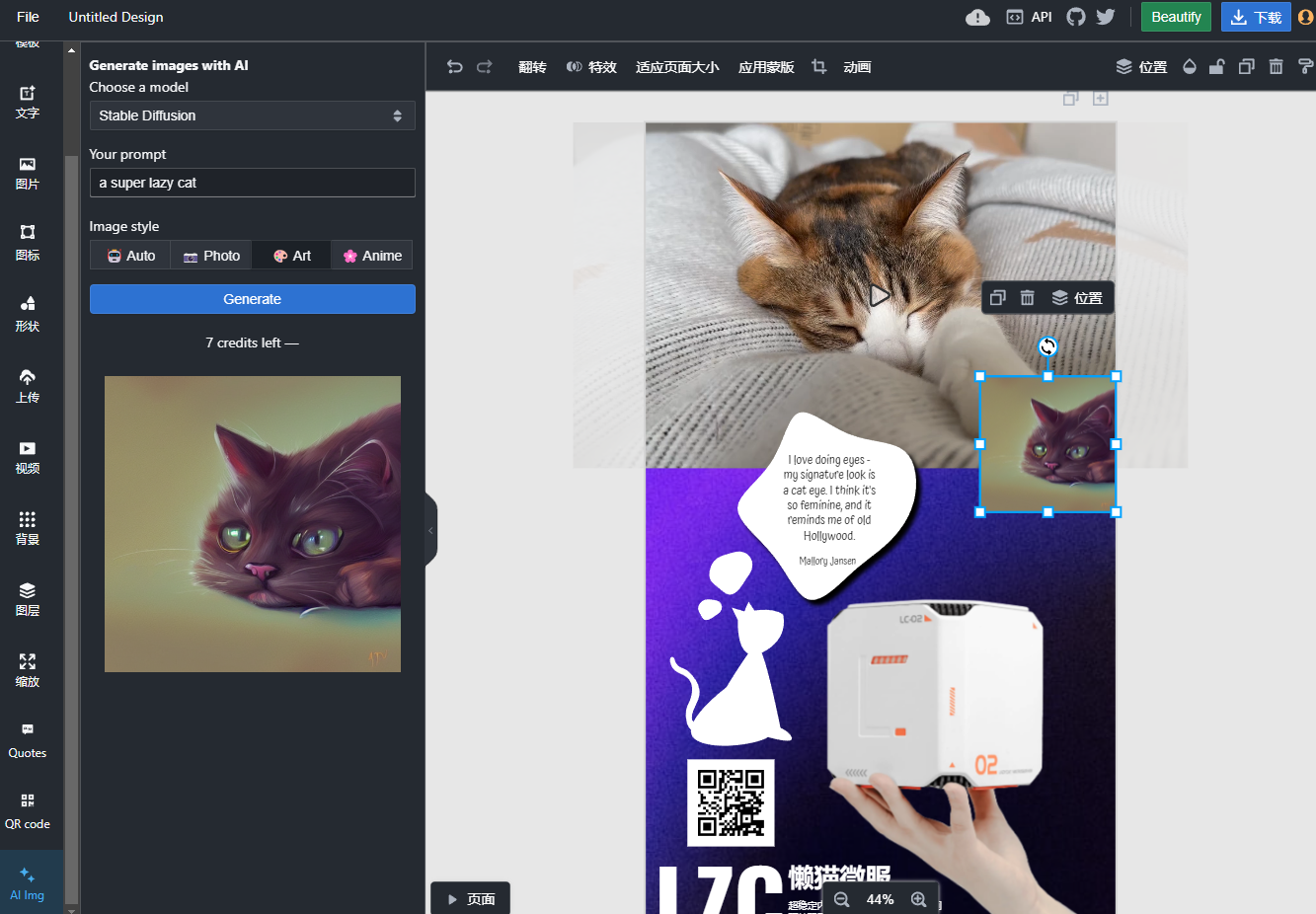1316x914 pixels.
Task: Duplicate the element from the top toolbar
Action: [1247, 67]
